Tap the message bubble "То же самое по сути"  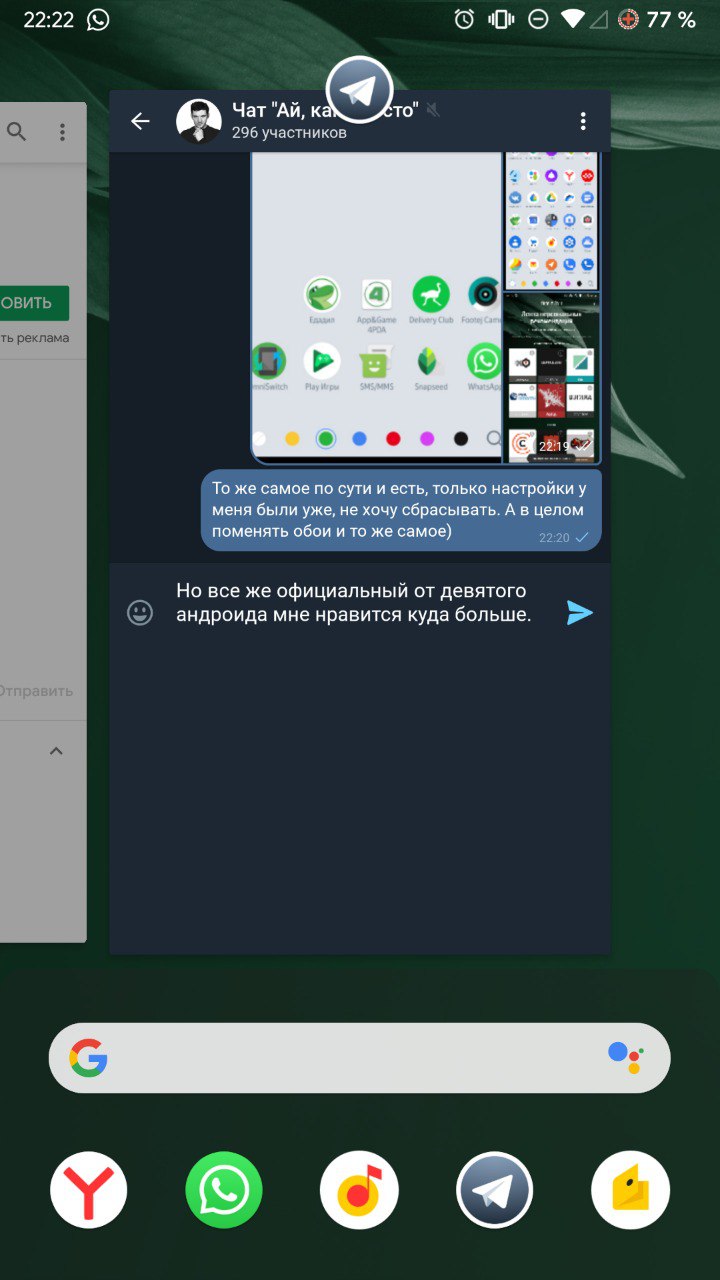[401, 510]
